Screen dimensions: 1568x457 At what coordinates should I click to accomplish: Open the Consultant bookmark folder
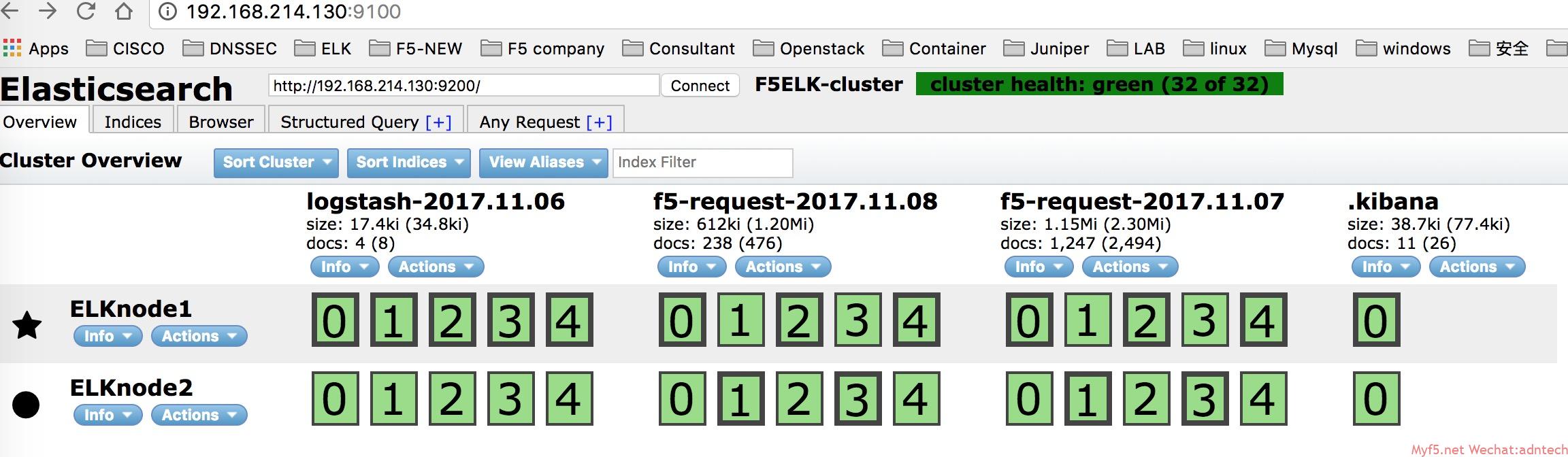[x=679, y=48]
